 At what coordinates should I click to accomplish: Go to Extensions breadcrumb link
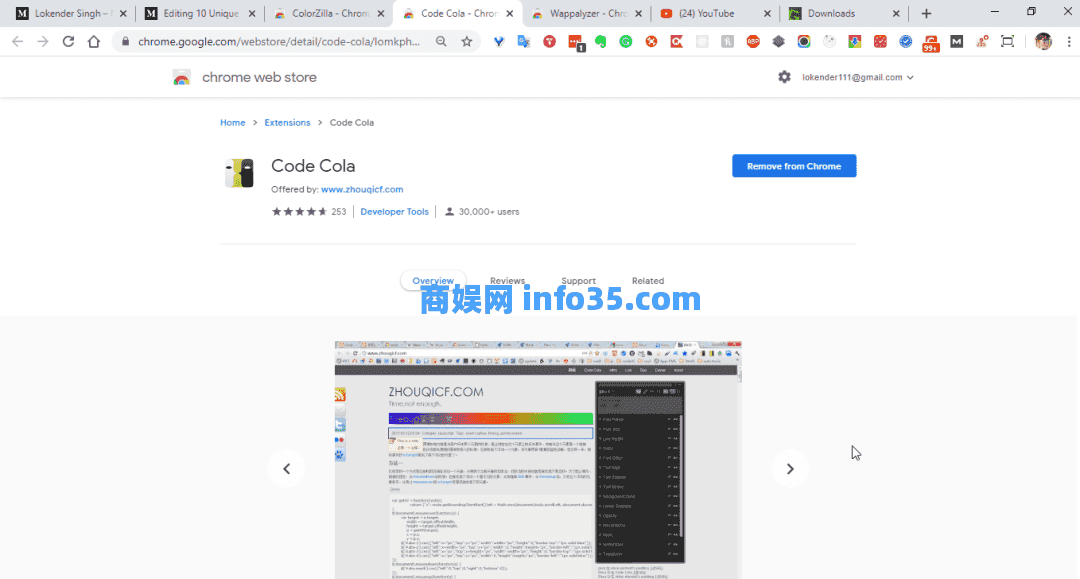pyautogui.click(x=287, y=123)
